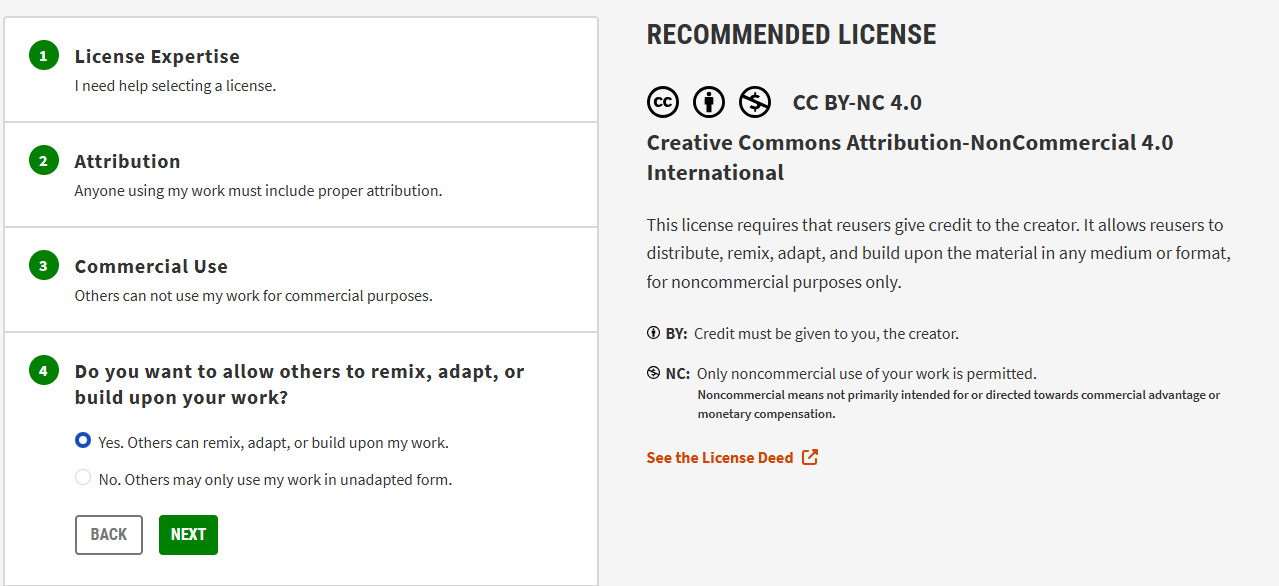Click the NonCommercial crossed-dollar icon

click(x=755, y=102)
